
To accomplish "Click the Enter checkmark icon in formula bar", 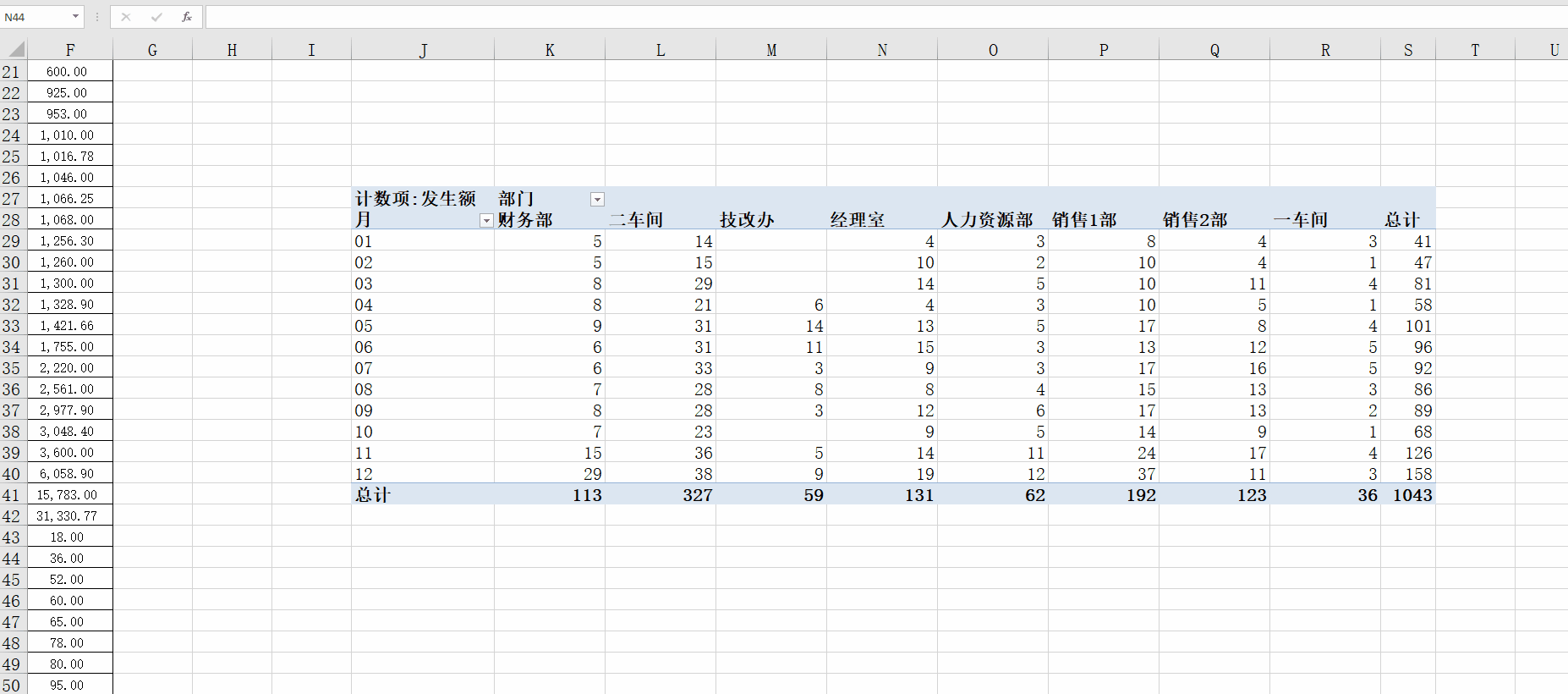I will 156,17.
